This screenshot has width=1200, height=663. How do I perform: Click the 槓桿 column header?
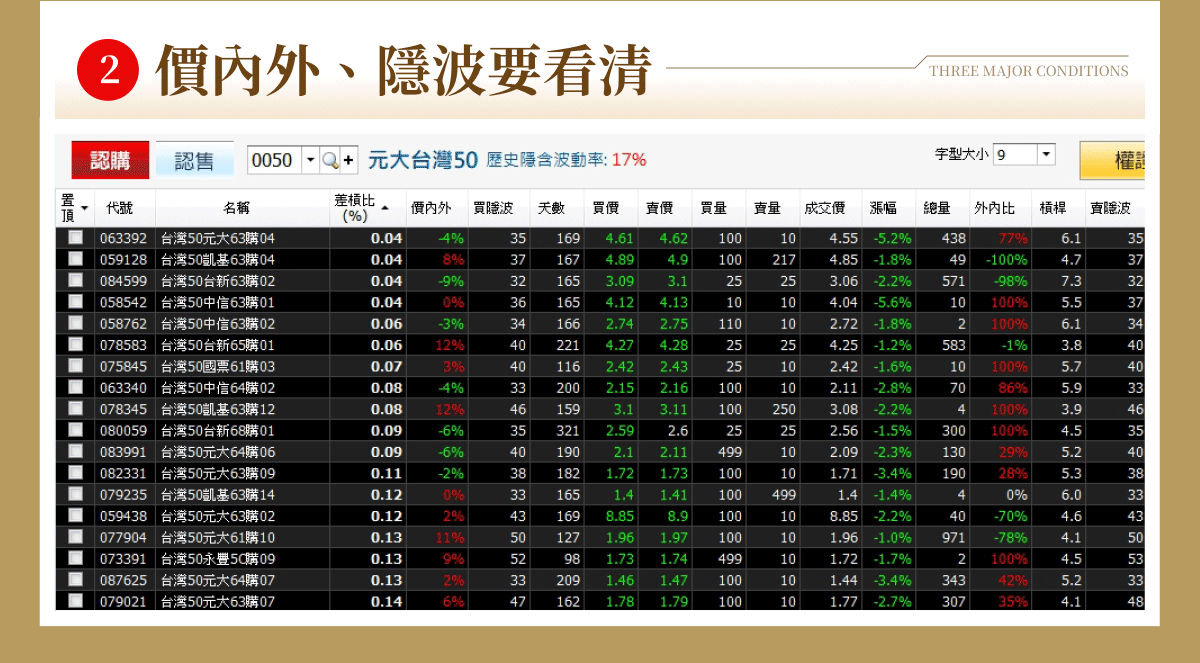coord(1053,208)
